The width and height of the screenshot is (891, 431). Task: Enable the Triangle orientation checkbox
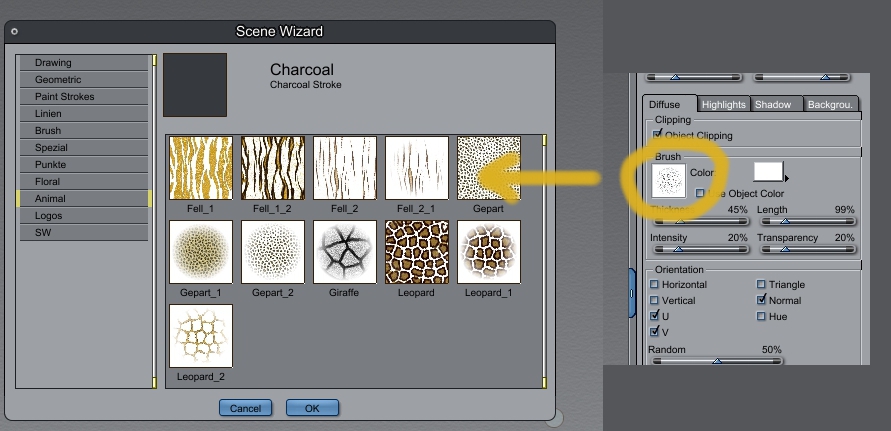(762, 285)
